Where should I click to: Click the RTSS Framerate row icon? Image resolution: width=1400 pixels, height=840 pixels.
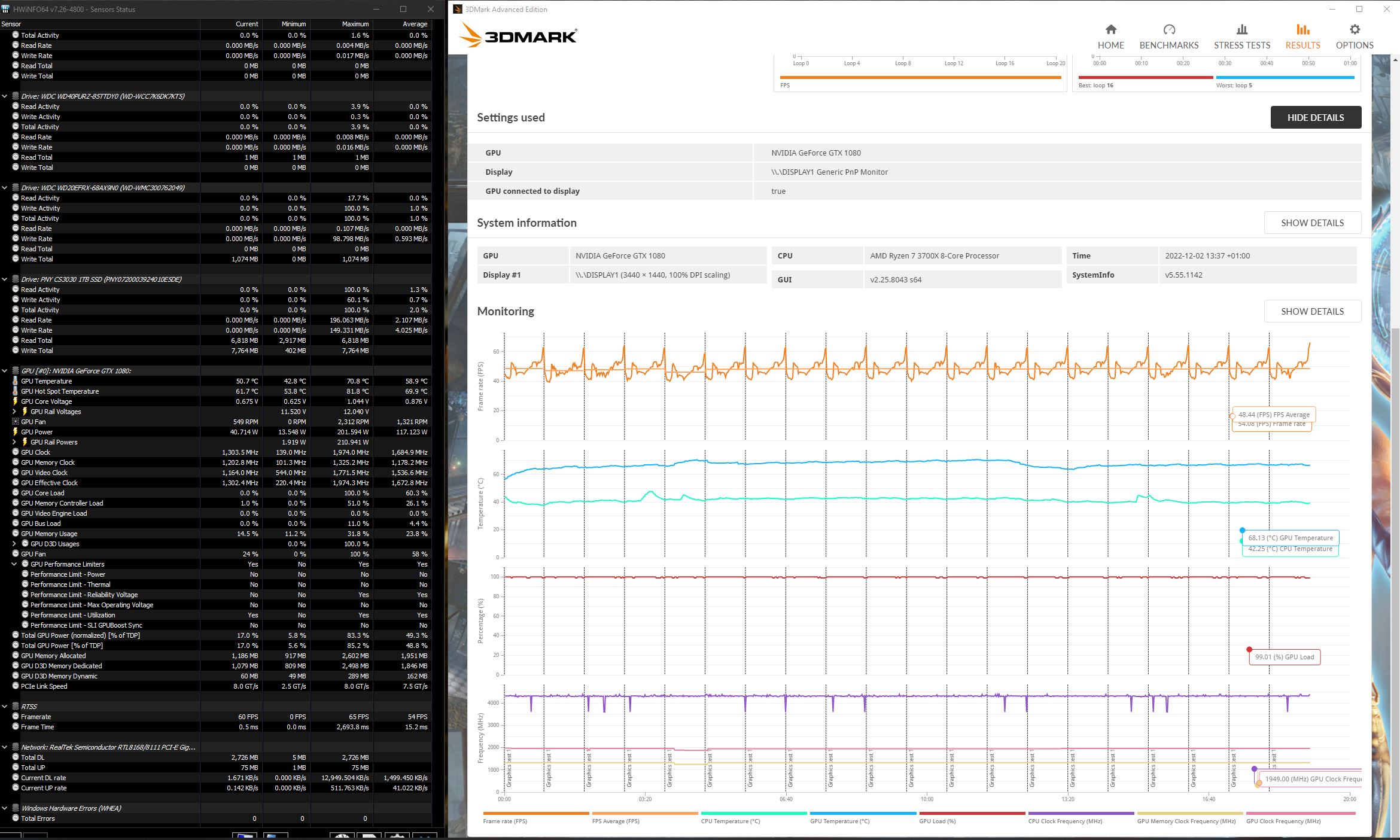click(x=16, y=717)
